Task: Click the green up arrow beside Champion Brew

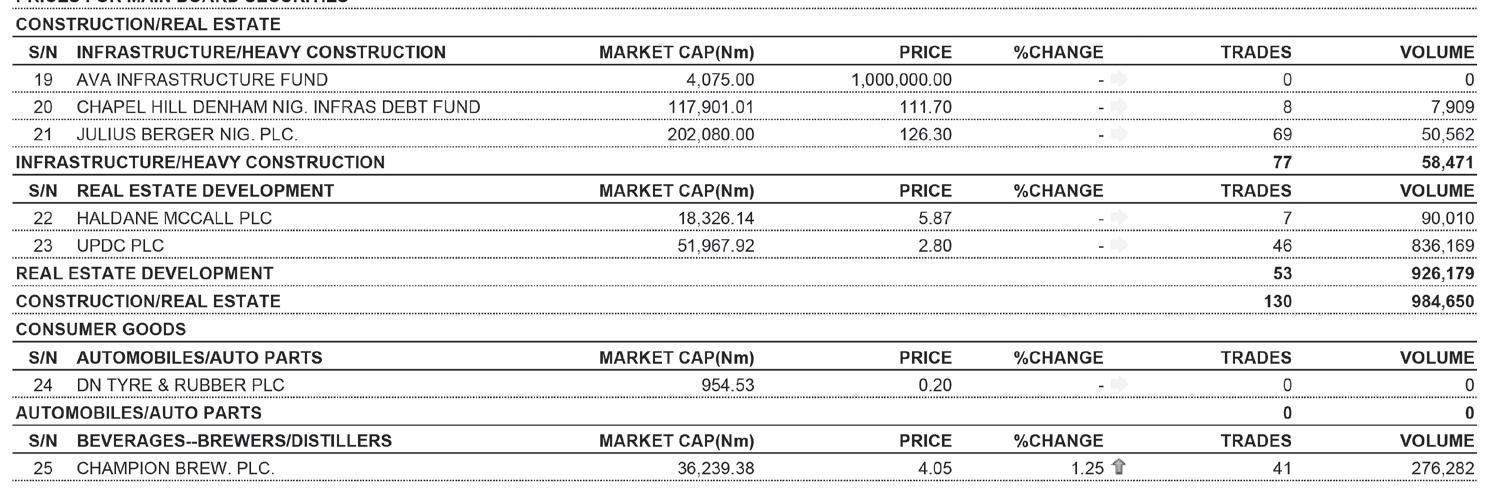Action: point(1119,467)
